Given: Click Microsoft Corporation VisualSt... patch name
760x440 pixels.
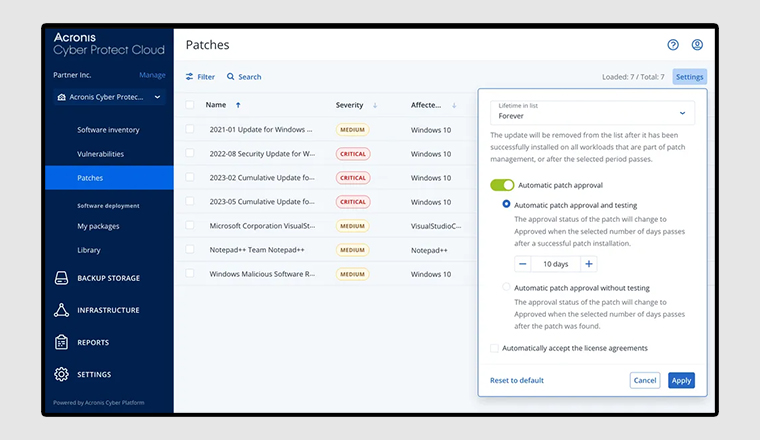Looking at the screenshot, I should point(262,226).
